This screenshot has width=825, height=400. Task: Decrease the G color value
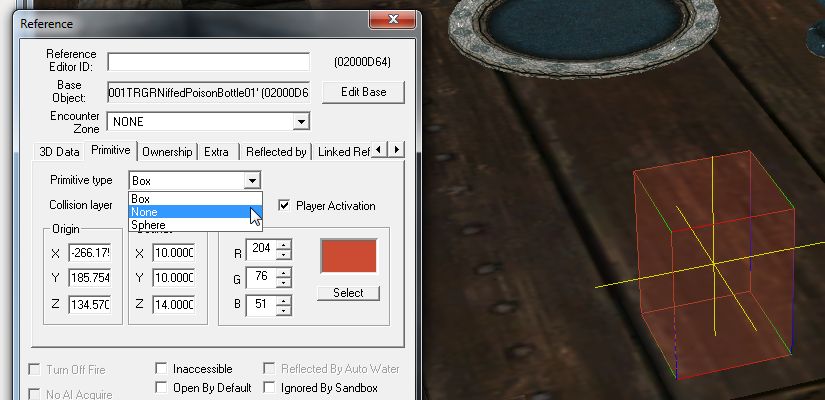284,282
